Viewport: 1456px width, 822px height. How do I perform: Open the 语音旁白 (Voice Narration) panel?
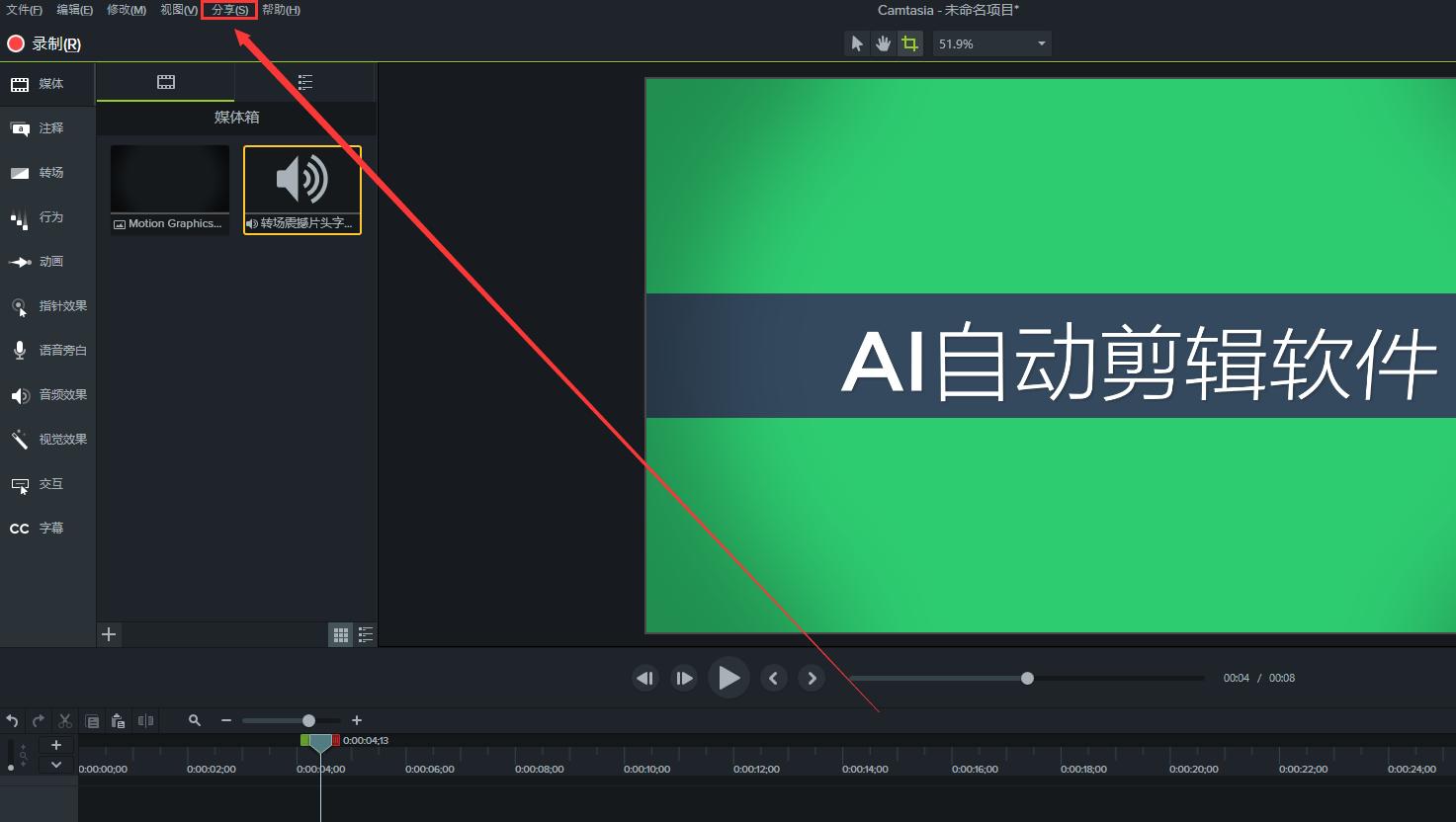[47, 350]
